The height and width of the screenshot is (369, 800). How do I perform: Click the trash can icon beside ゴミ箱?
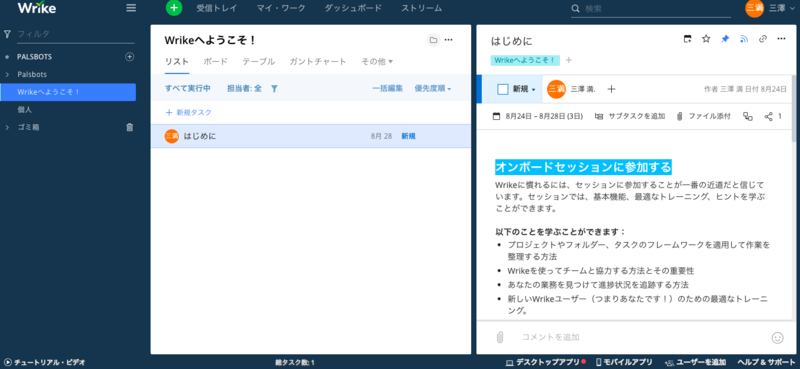[130, 127]
